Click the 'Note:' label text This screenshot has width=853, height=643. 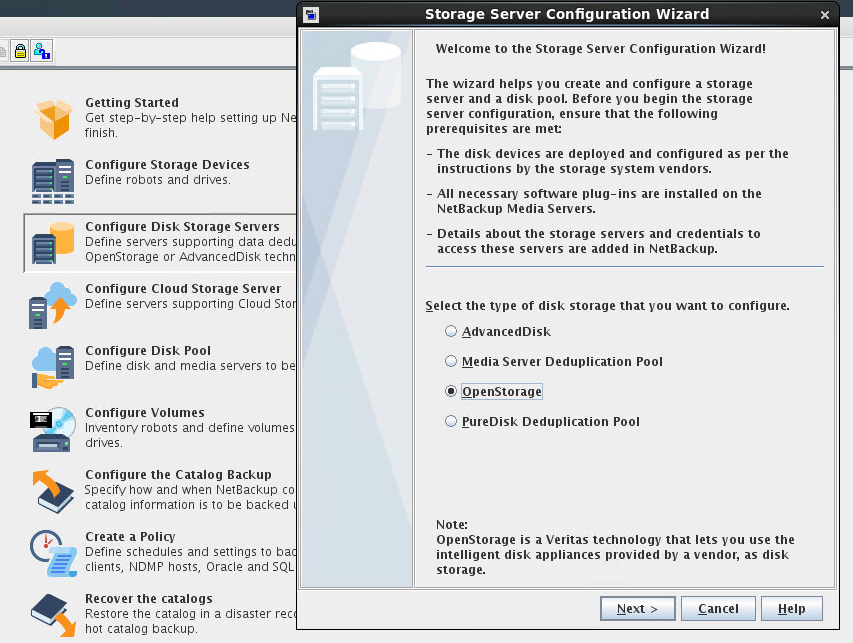click(x=452, y=524)
